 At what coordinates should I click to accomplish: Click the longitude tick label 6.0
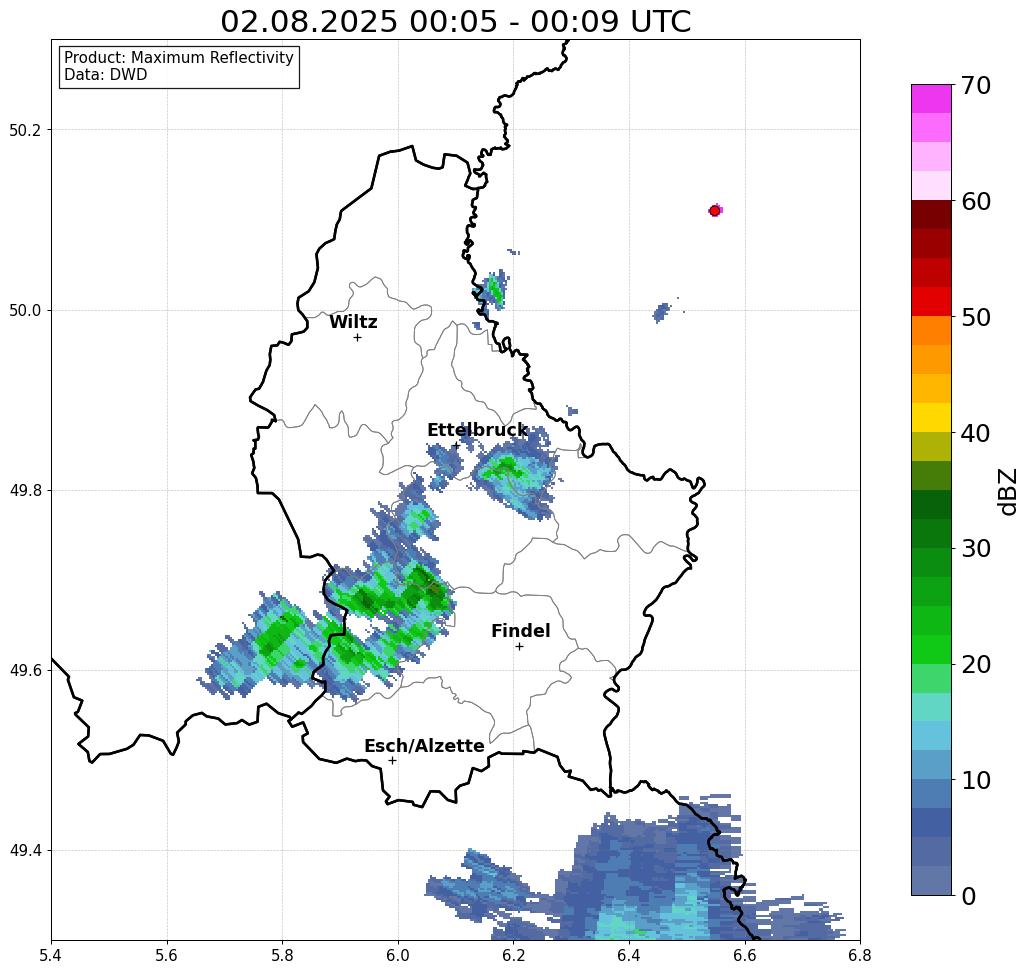click(398, 955)
